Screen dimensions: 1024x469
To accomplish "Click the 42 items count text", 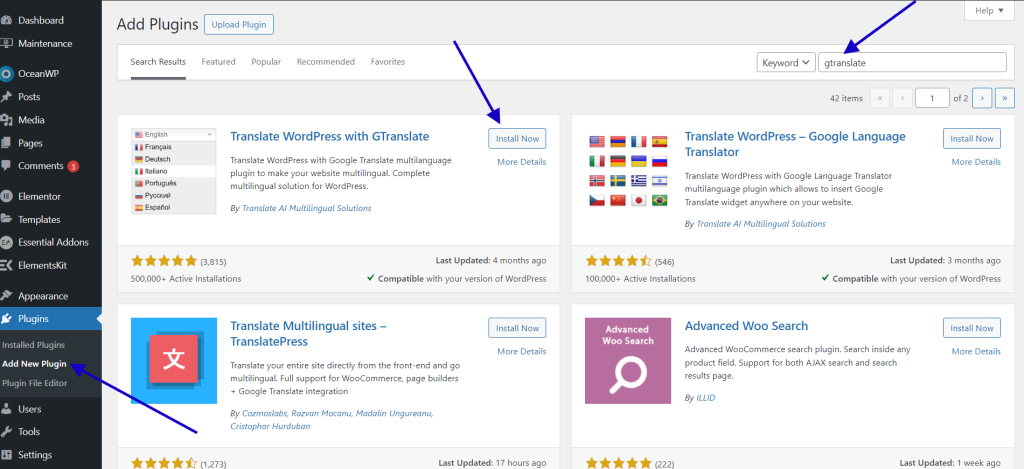I will click(x=846, y=99).
